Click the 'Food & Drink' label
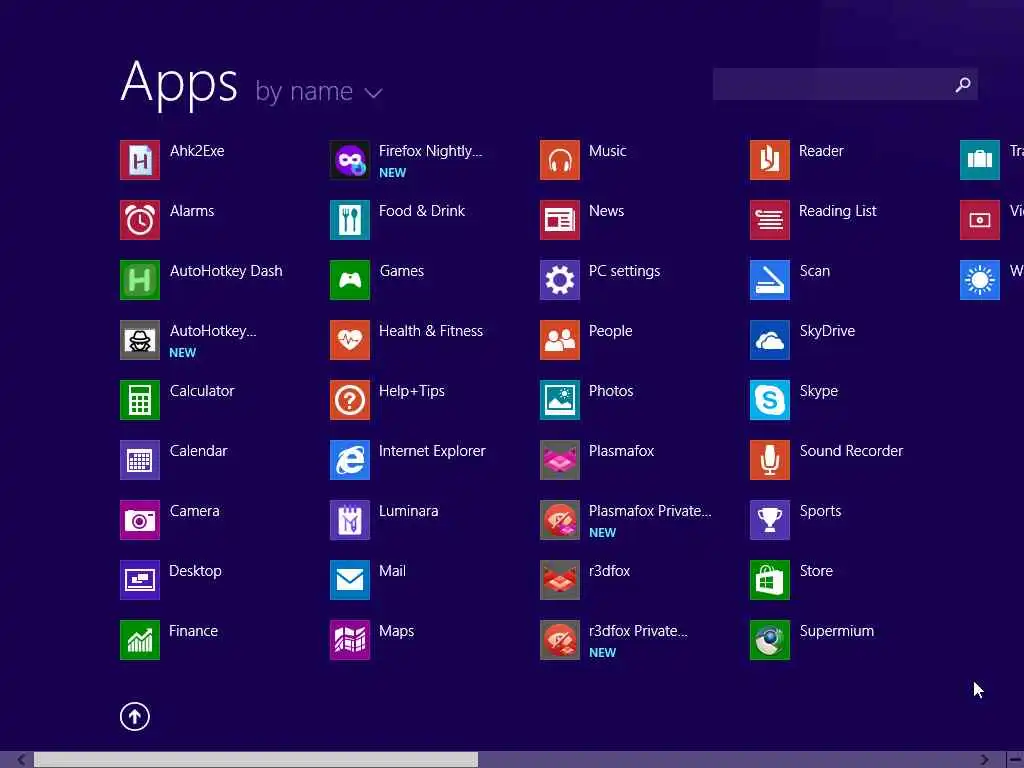Image resolution: width=1024 pixels, height=768 pixels. point(422,211)
